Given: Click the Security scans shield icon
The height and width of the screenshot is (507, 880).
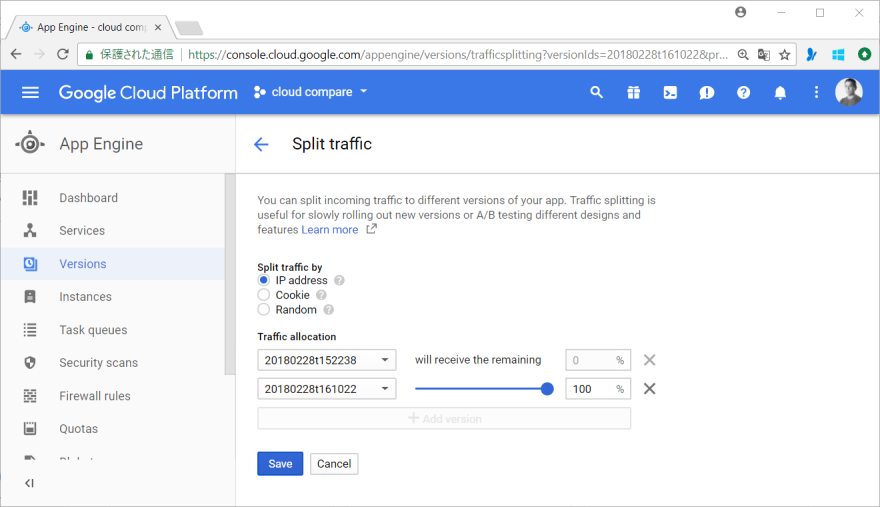Looking at the screenshot, I should click(30, 363).
